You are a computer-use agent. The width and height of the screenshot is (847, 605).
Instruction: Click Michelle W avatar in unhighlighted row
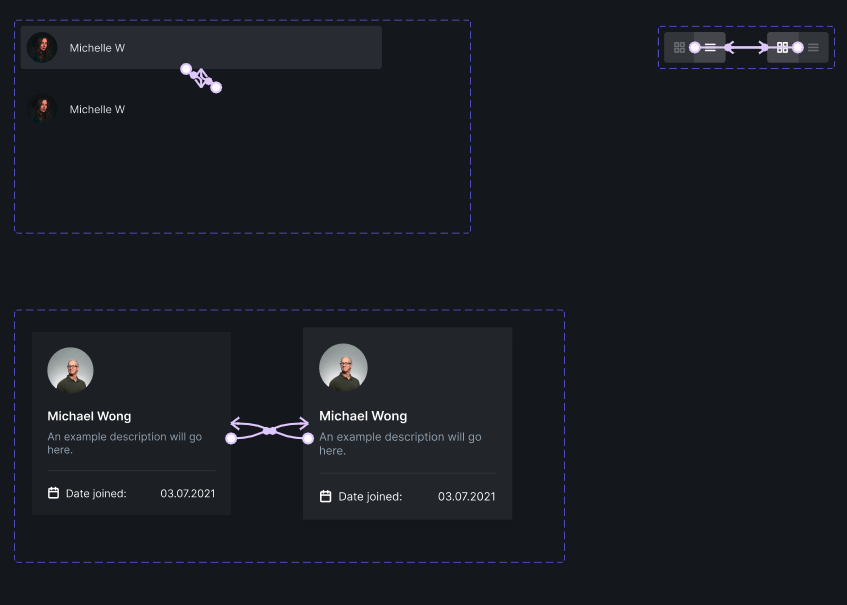click(x=42, y=109)
